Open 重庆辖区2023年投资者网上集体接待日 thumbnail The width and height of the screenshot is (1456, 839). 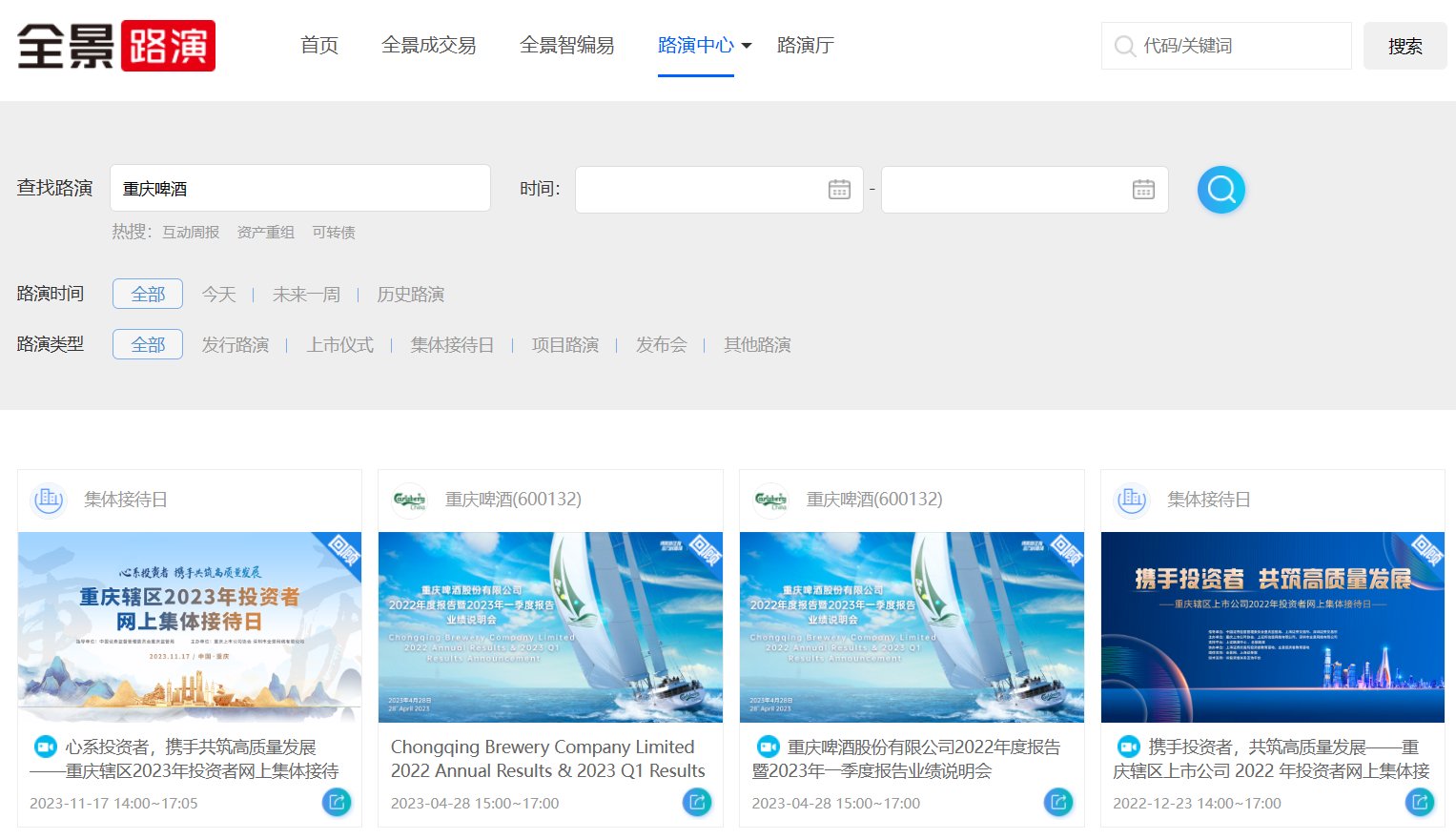[x=190, y=627]
